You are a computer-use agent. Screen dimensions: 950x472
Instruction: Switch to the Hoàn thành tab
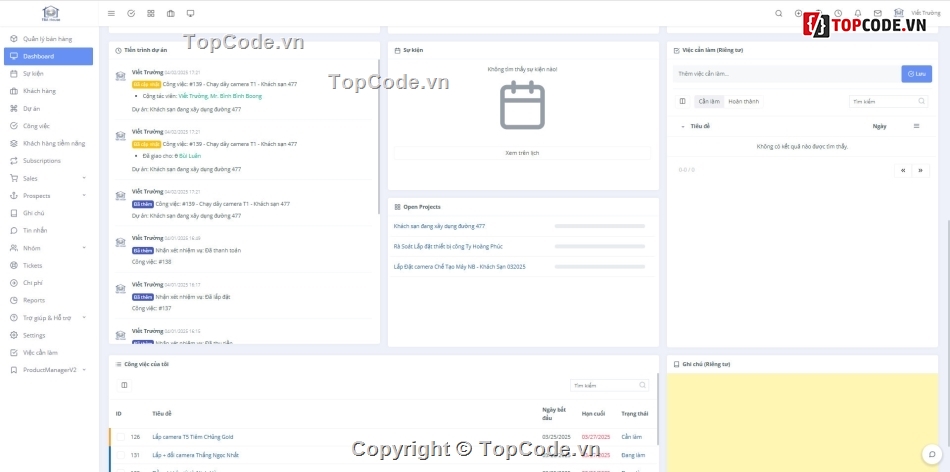[x=743, y=101]
